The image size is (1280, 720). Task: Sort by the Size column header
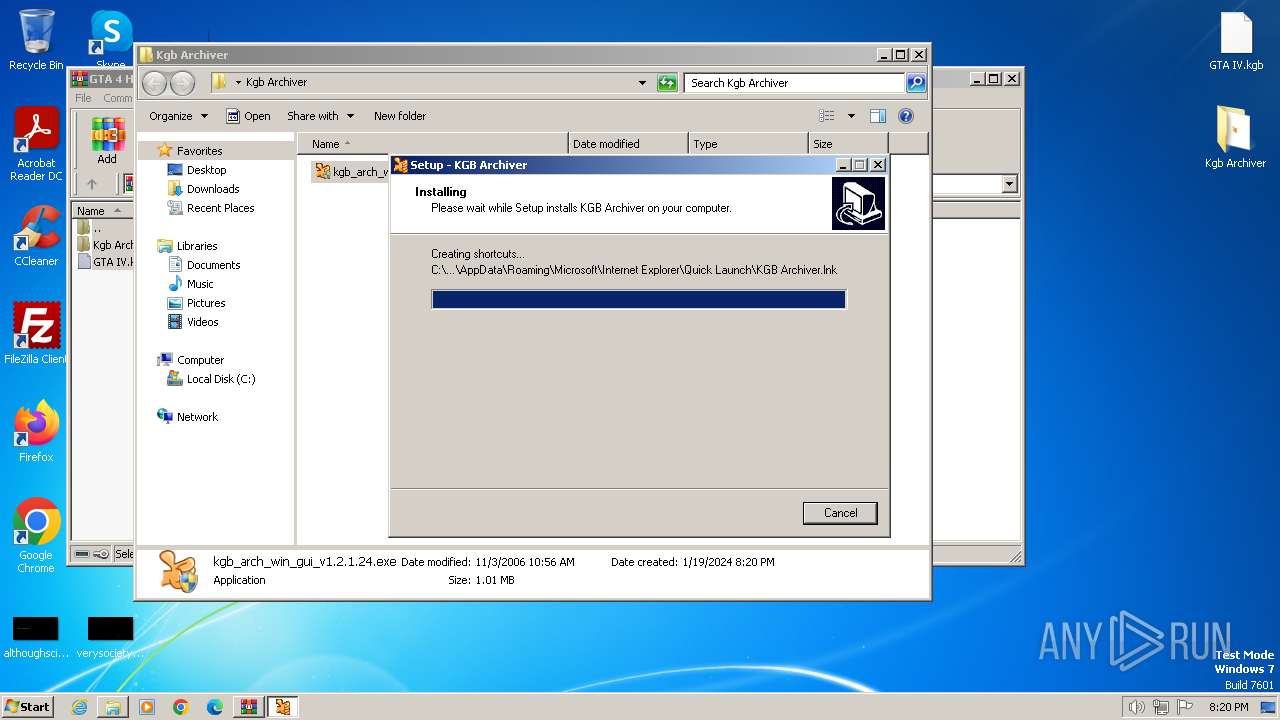tap(848, 144)
